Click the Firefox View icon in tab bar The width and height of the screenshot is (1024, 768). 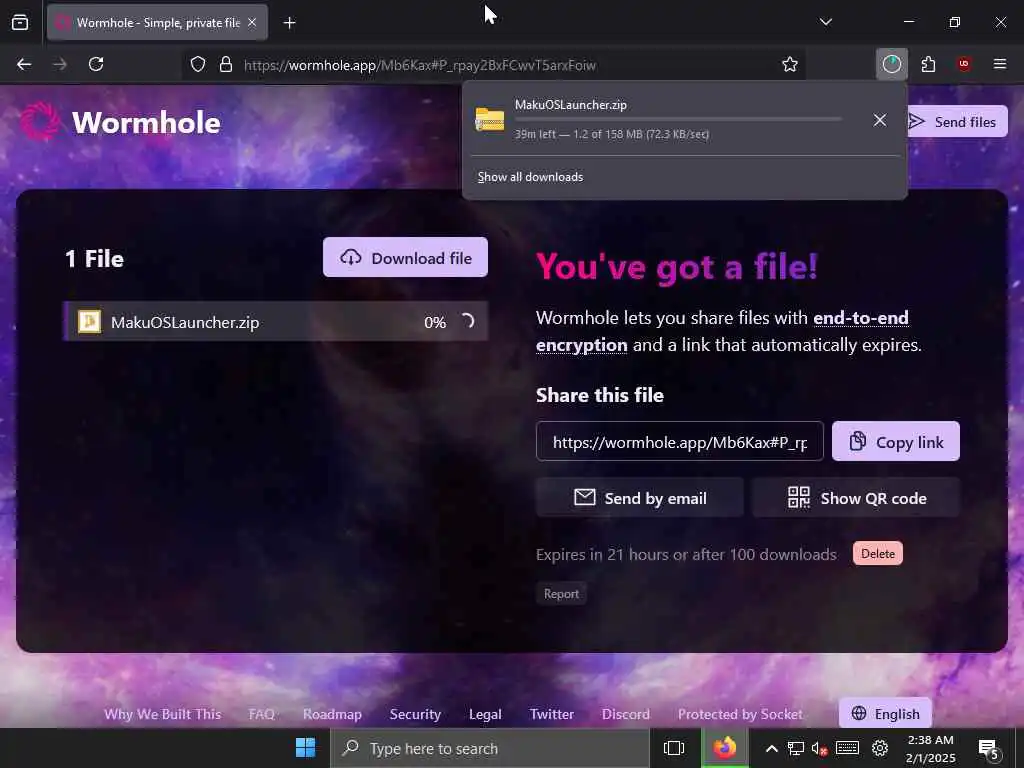point(20,22)
